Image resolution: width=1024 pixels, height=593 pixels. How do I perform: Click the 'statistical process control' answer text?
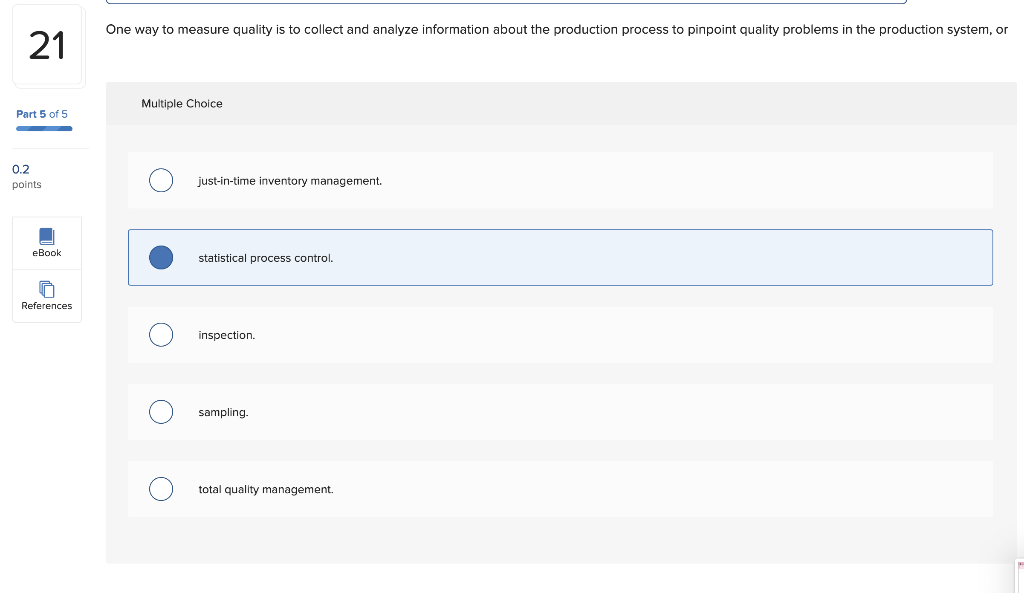coord(266,258)
